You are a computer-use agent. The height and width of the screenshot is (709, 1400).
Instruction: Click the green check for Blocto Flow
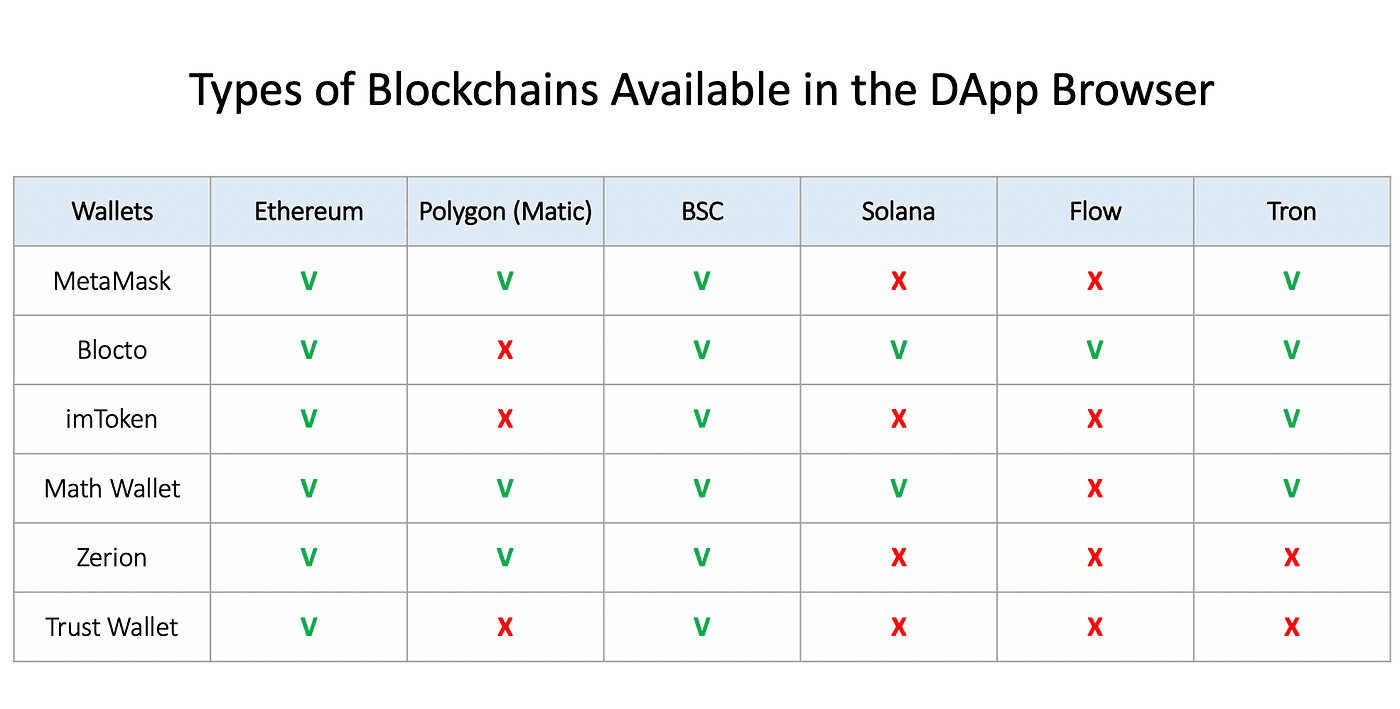tap(1095, 351)
